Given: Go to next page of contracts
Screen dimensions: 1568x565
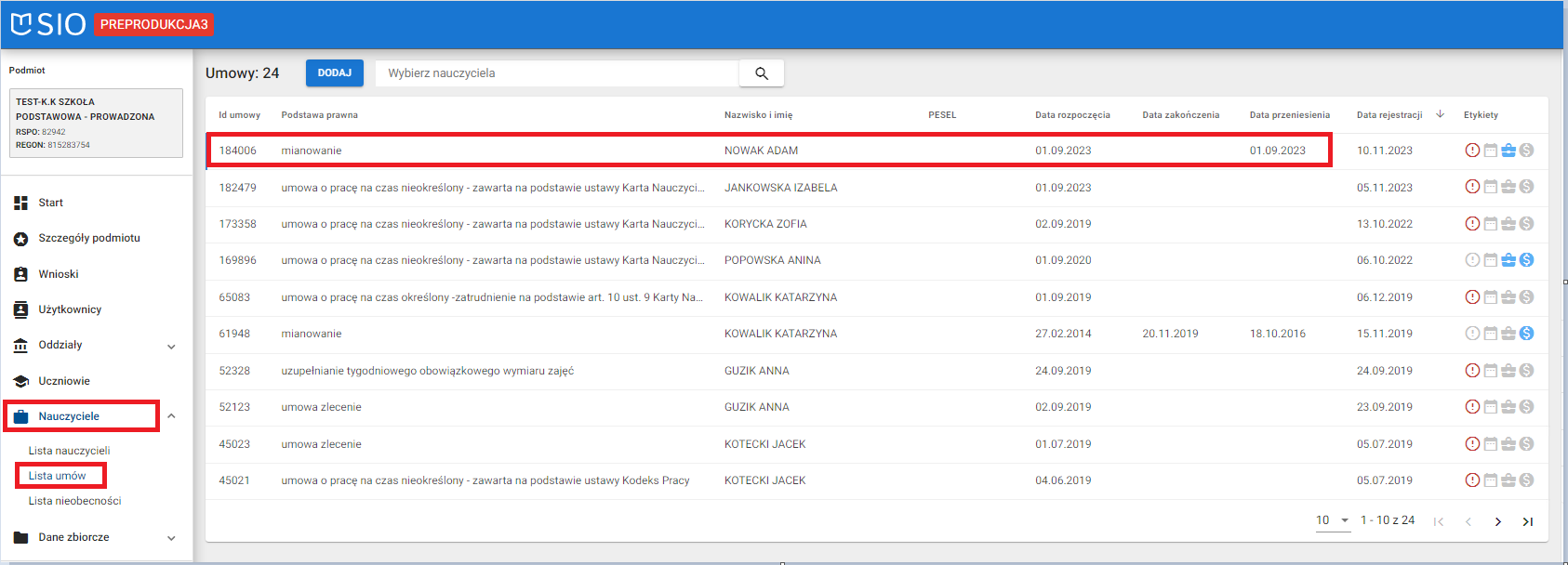Looking at the screenshot, I should coord(1497,521).
